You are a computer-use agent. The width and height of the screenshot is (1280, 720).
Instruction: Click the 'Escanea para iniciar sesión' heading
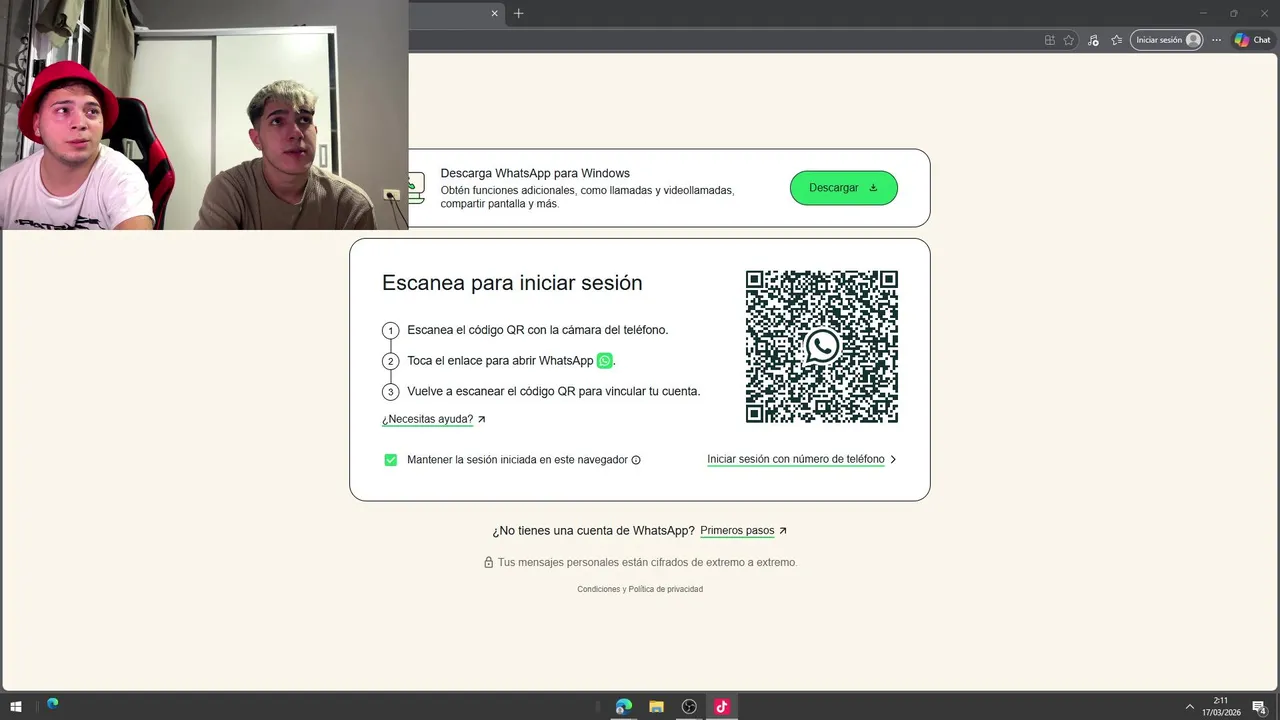click(x=512, y=283)
